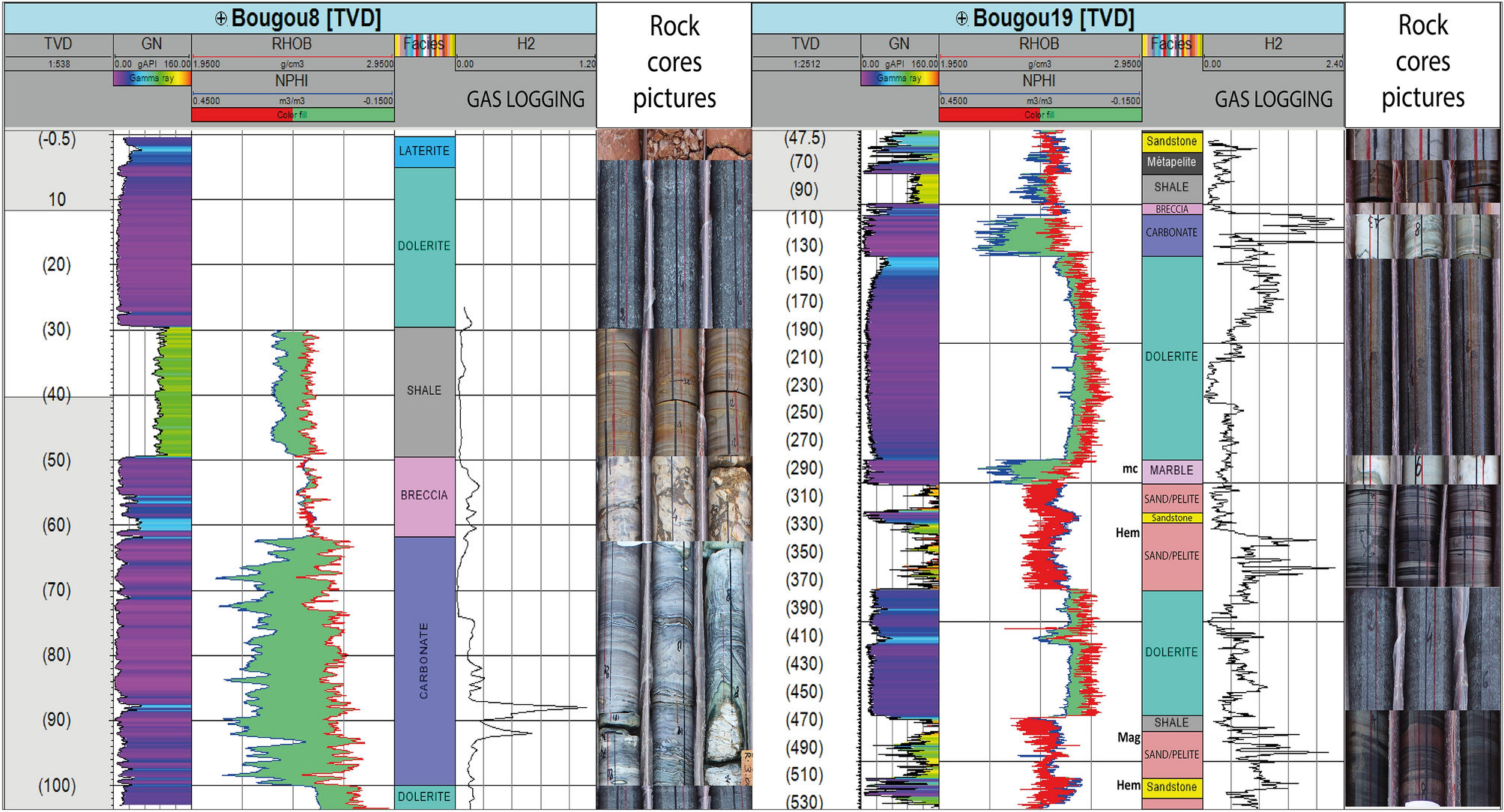Image resolution: width=1504 pixels, height=812 pixels.
Task: Select the Gamma ray color bar in Bougou8
Action: 152,78
